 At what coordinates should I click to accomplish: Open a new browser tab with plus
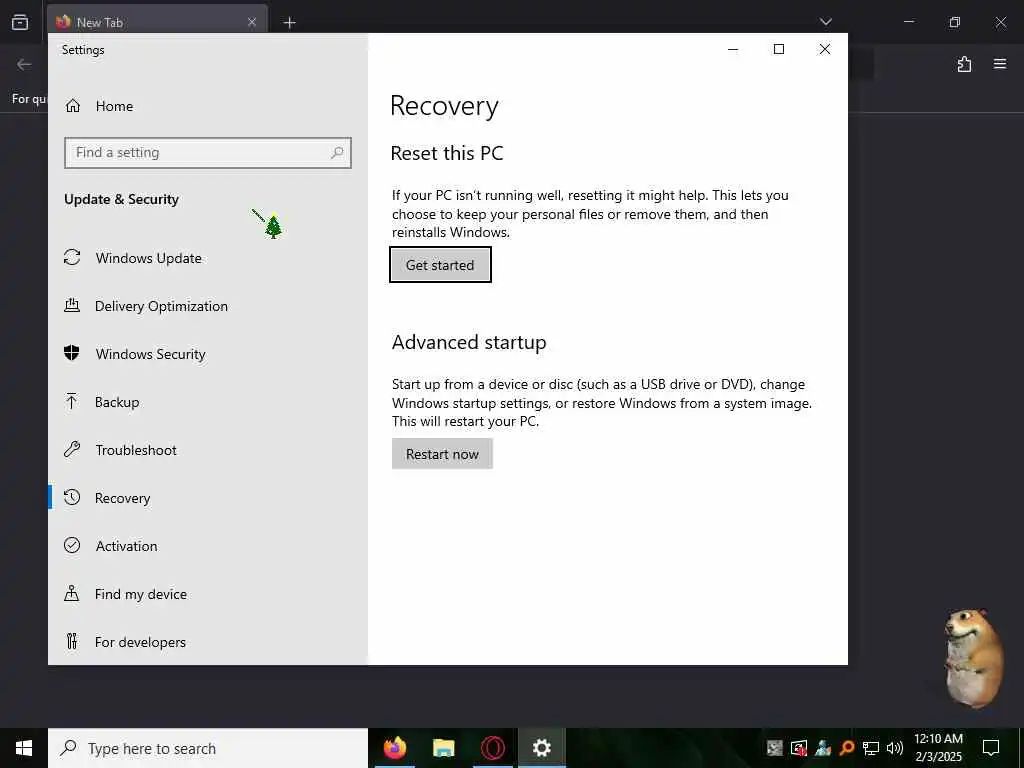[289, 23]
